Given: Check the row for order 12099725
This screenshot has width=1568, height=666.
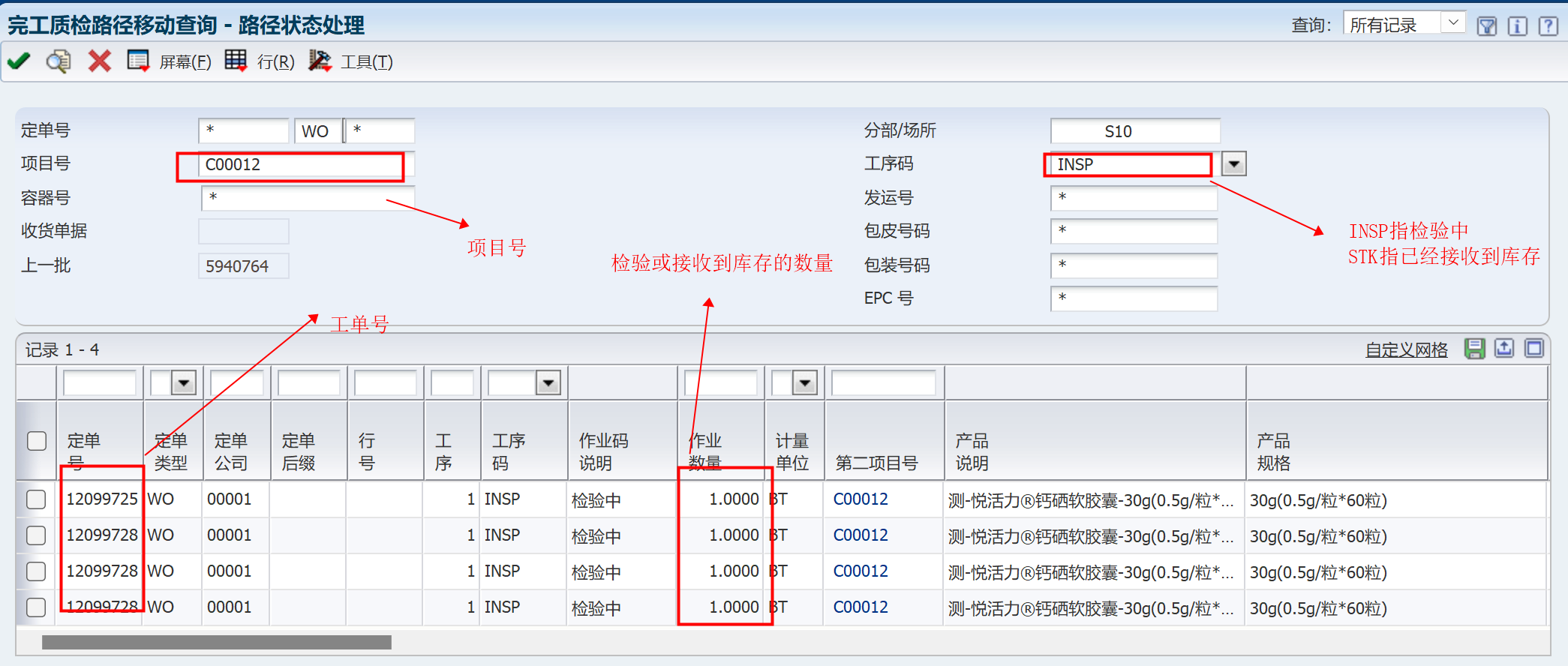Looking at the screenshot, I should tap(36, 499).
